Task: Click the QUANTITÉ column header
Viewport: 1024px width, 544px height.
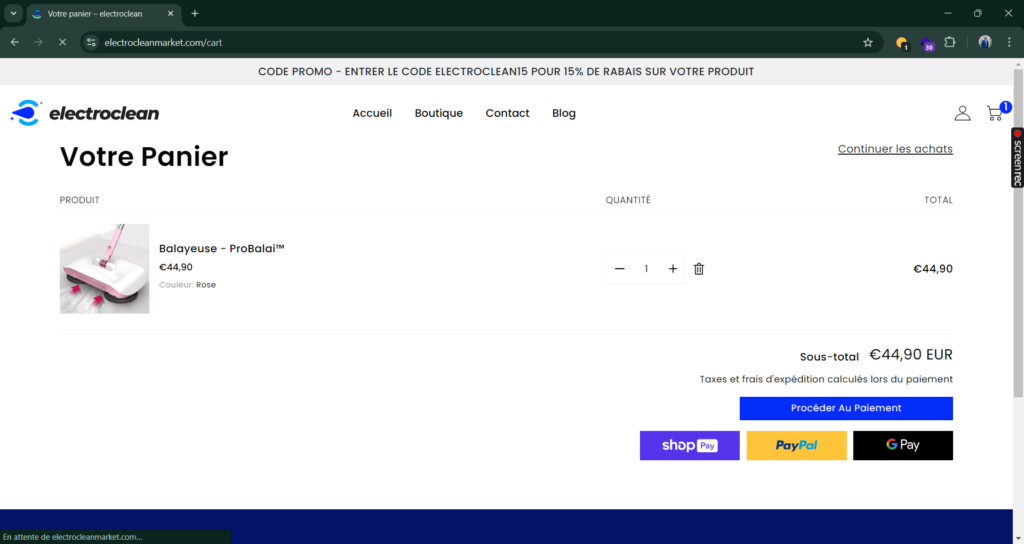Action: click(628, 200)
